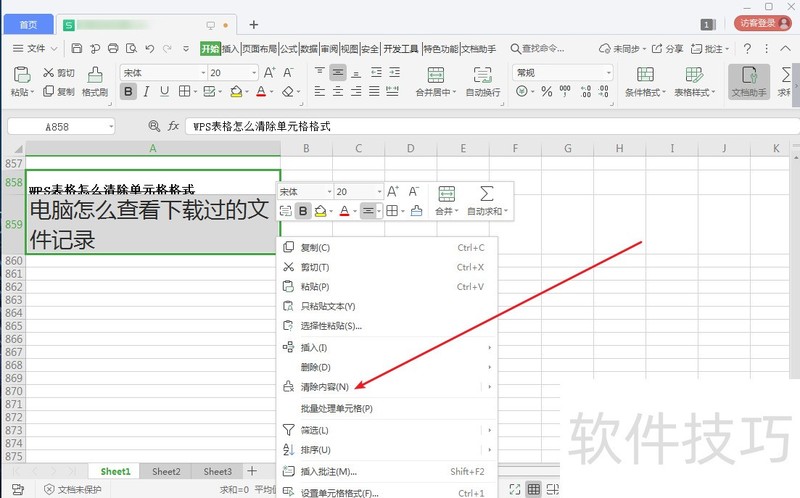This screenshot has width=800, height=498.
Task: Toggle left align in ribbon
Action: (x=319, y=91)
